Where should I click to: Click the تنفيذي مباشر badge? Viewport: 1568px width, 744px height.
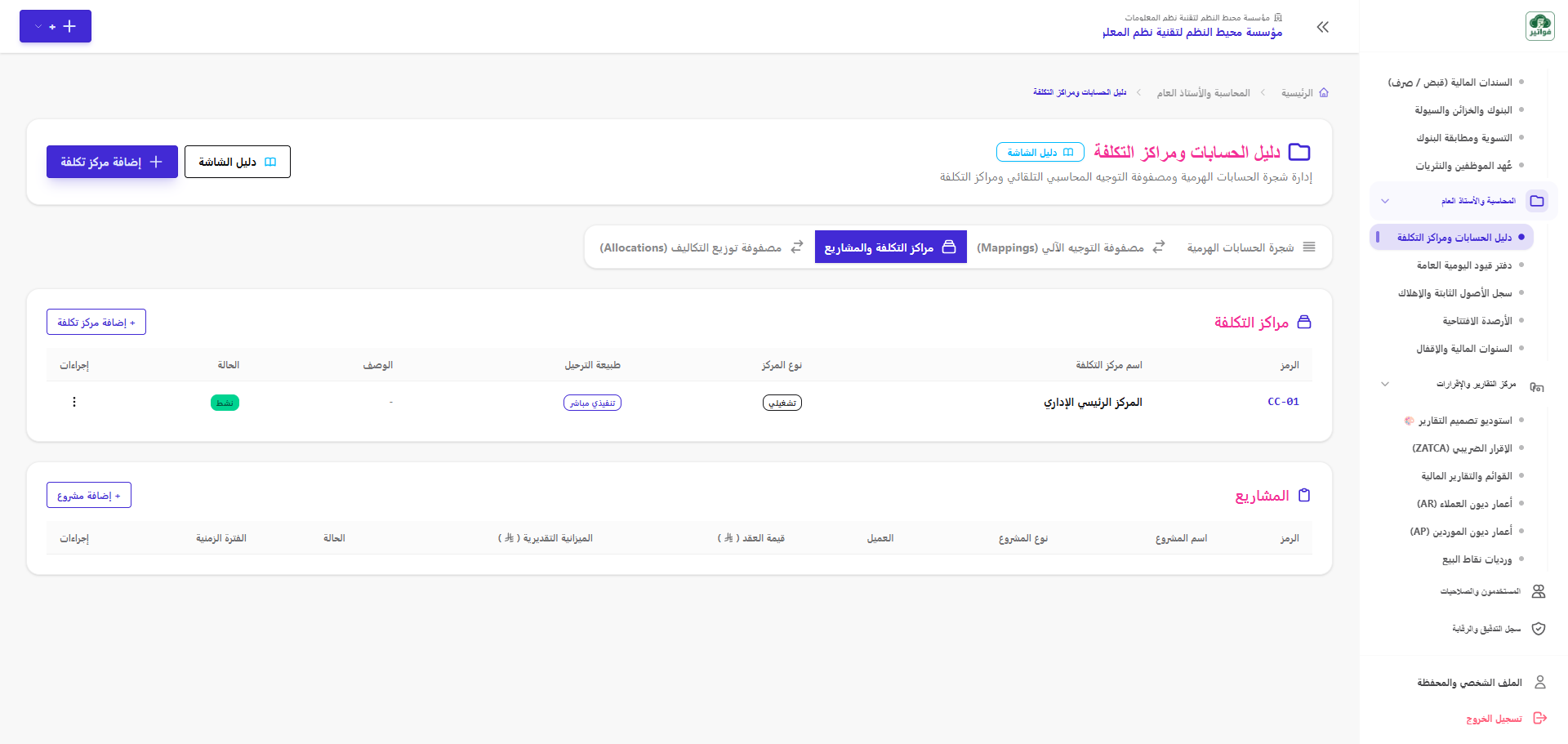coord(592,403)
